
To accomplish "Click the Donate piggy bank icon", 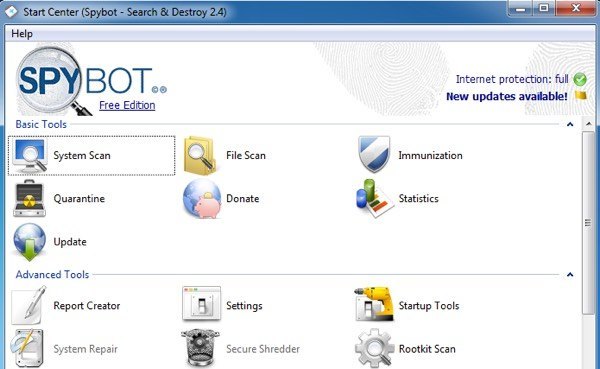I will pos(202,199).
